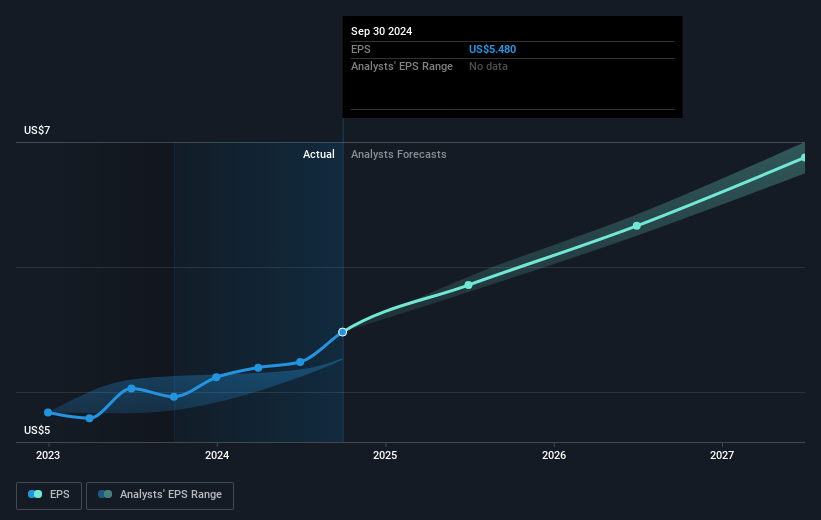The width and height of the screenshot is (821, 520).
Task: Click the No data value in tooltip
Action: pos(488,67)
